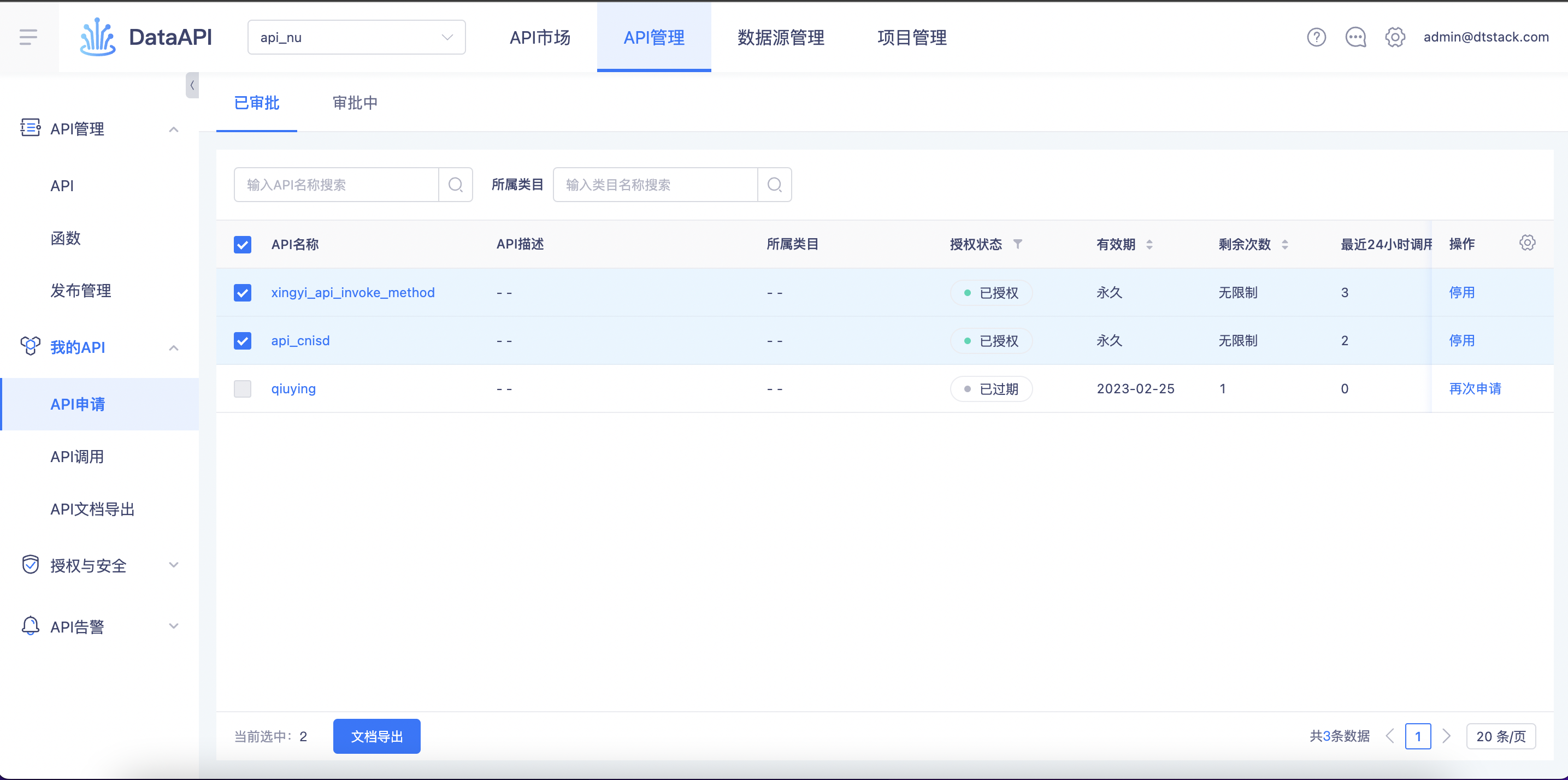Click the disabled qiuying row checkbox
Viewport: 1568px width, 780px height.
pos(242,389)
